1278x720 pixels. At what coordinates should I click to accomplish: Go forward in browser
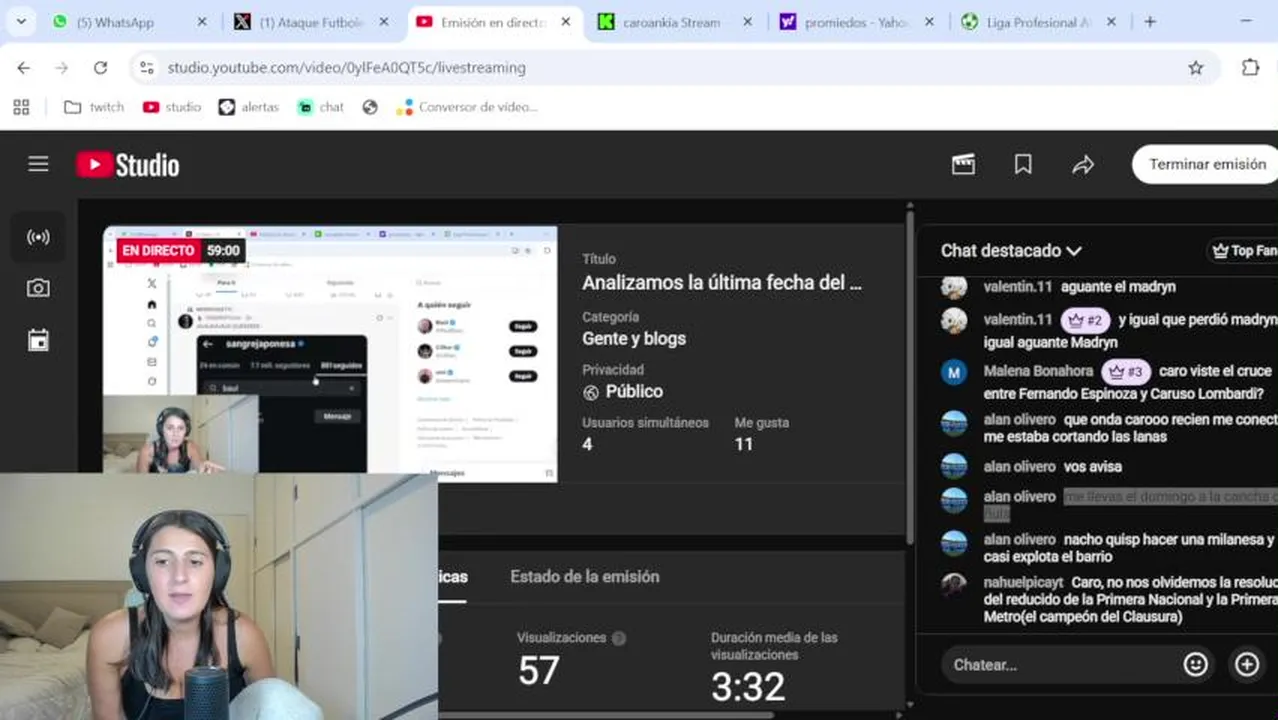(62, 68)
